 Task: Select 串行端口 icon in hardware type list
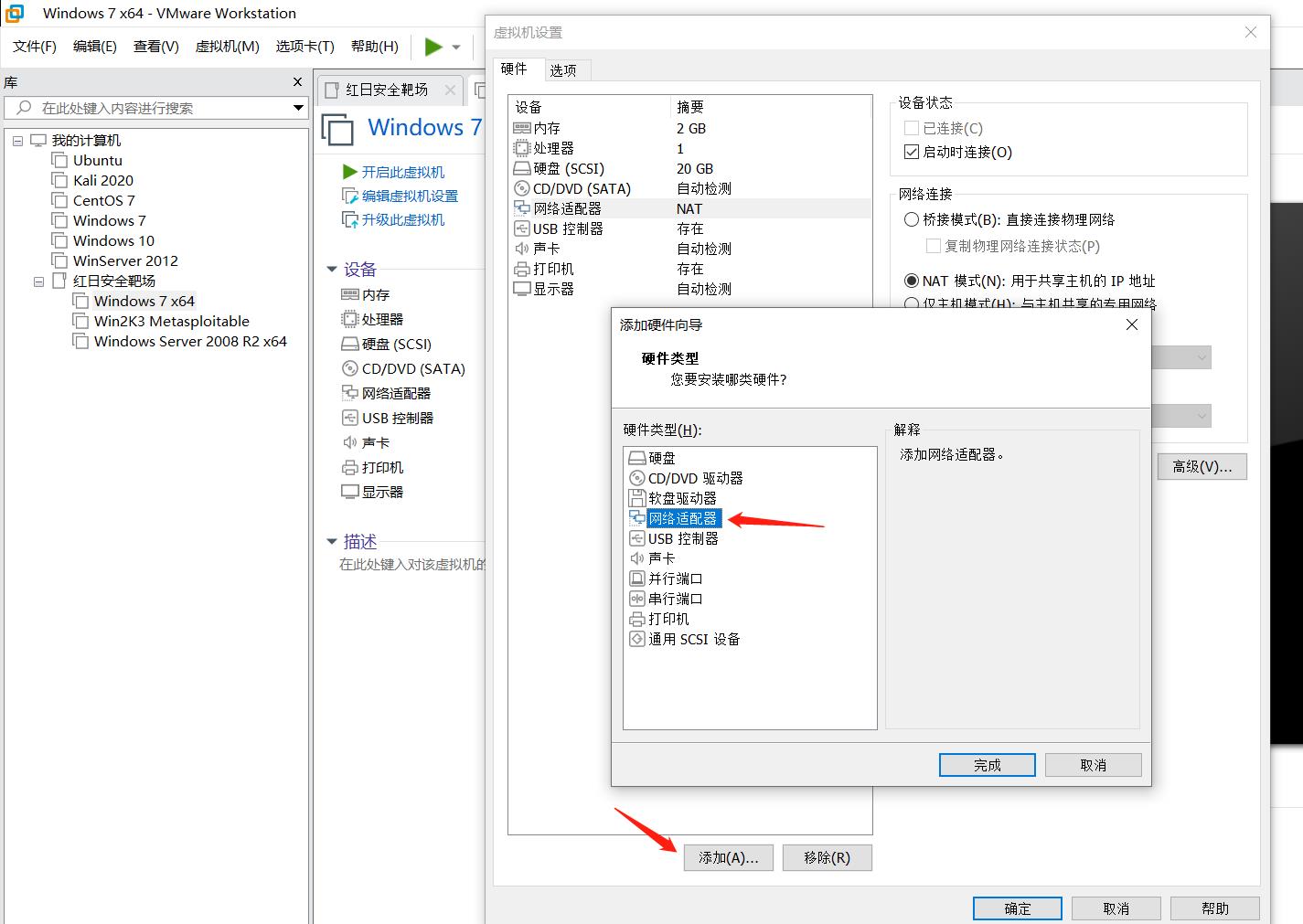pos(637,599)
